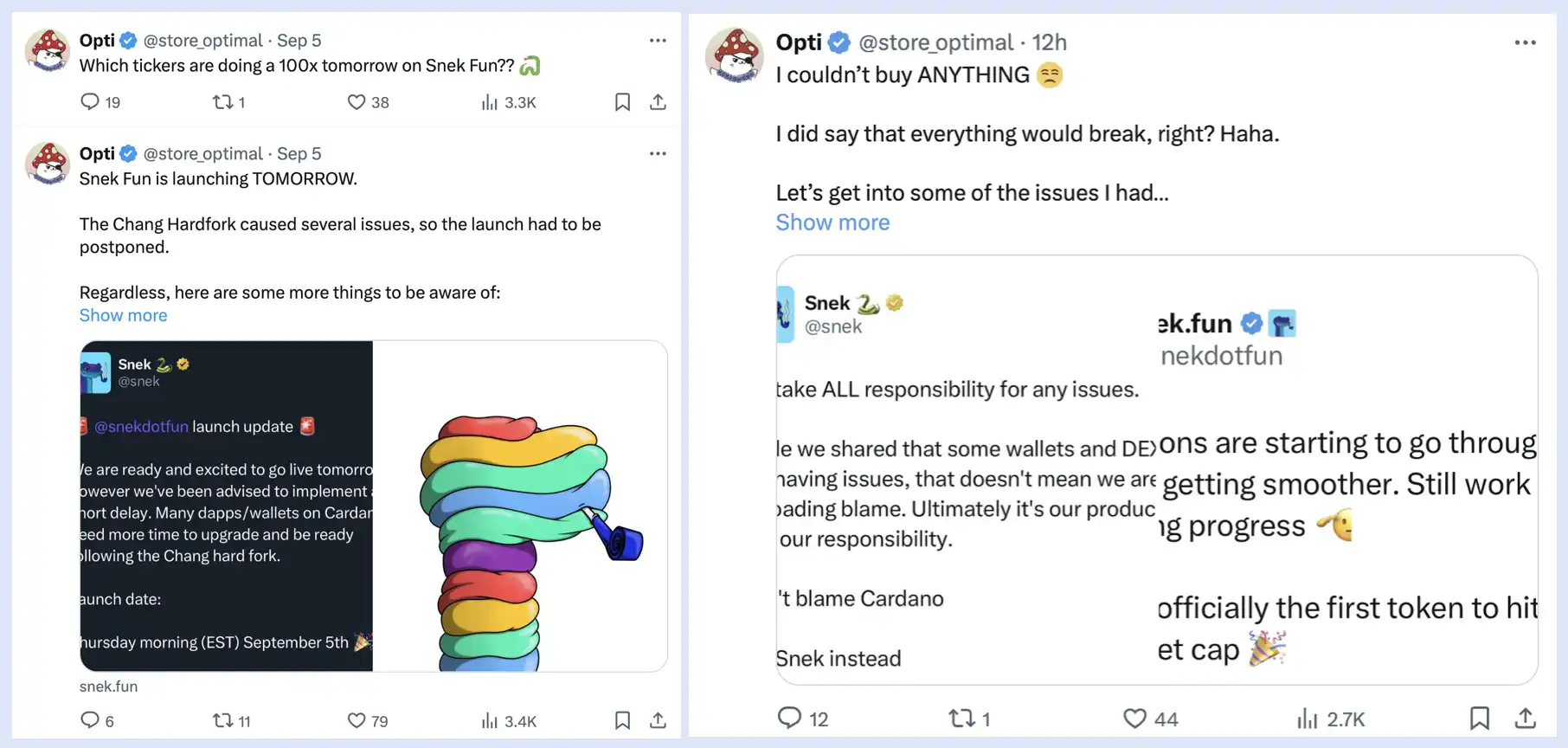Open more options on launching TOMORROW tweet
Viewport: 1568px width, 748px height.
[x=658, y=153]
